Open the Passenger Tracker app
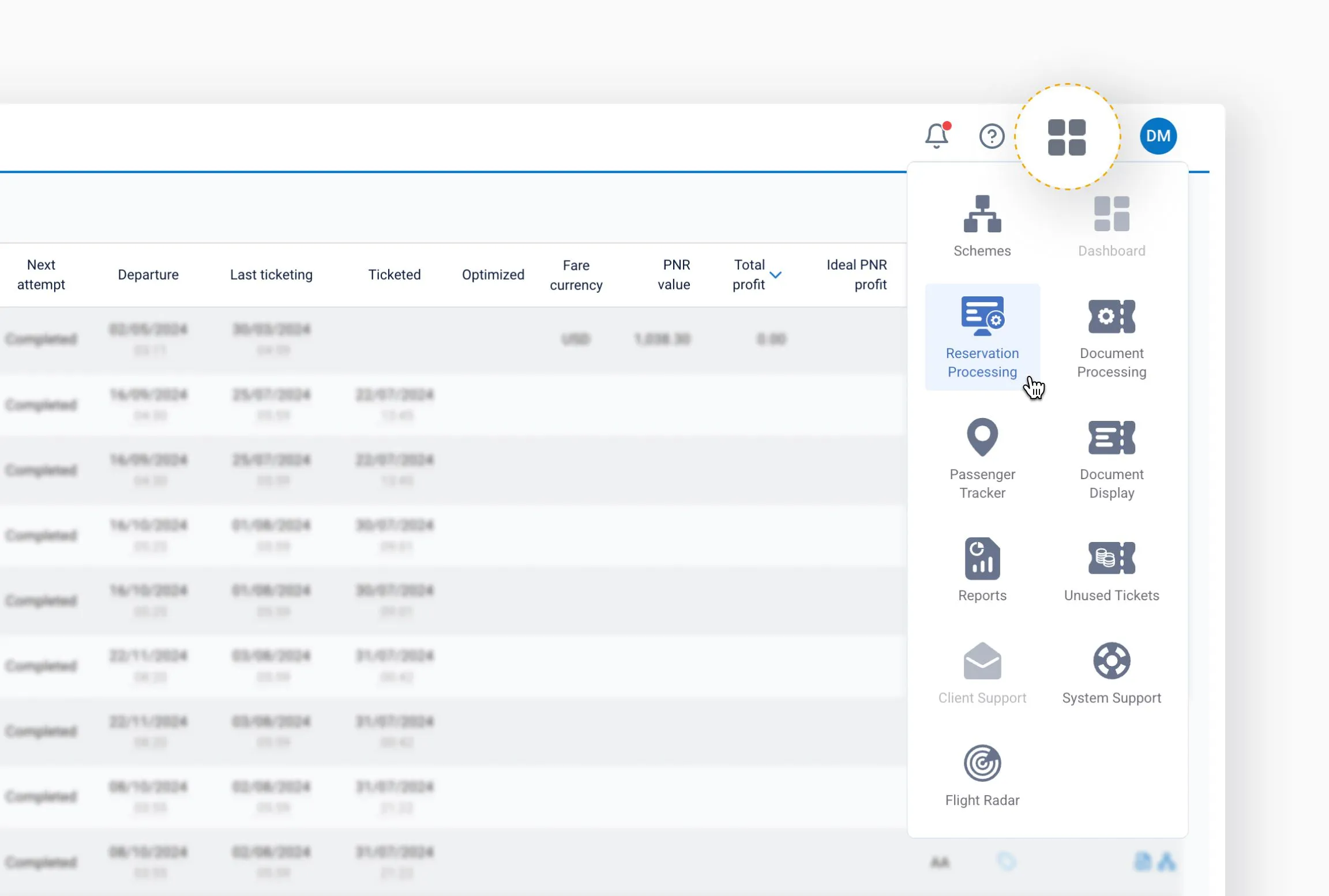 982,458
